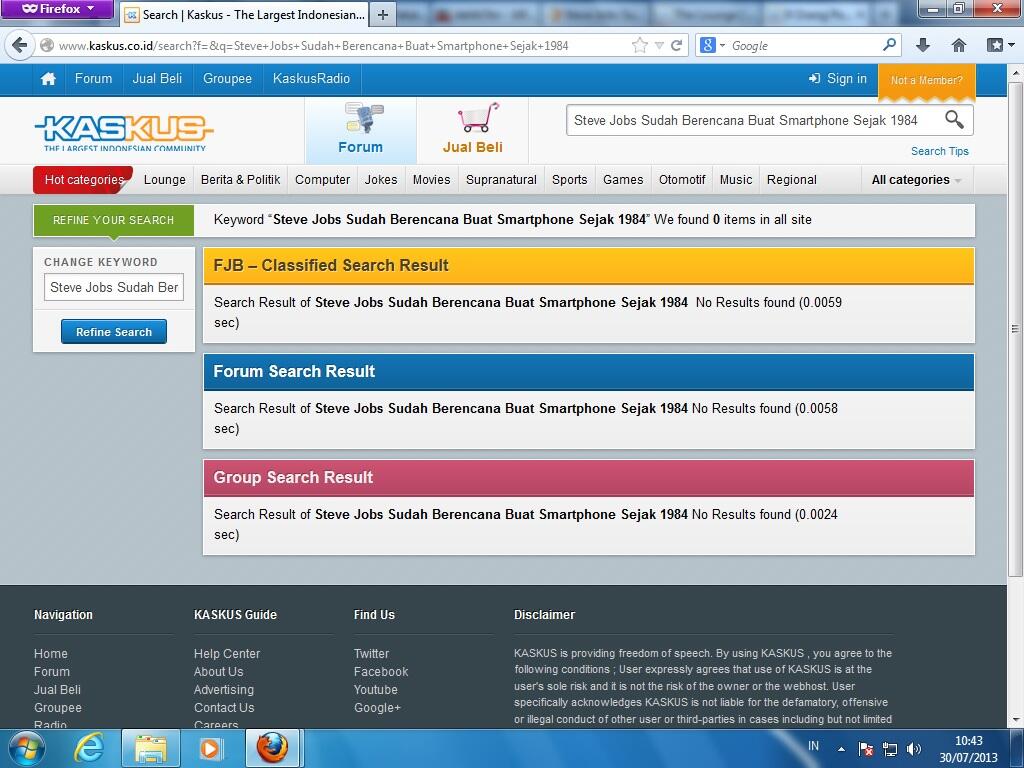Click the Change Keyword input field
The width and height of the screenshot is (1024, 768).
click(114, 287)
